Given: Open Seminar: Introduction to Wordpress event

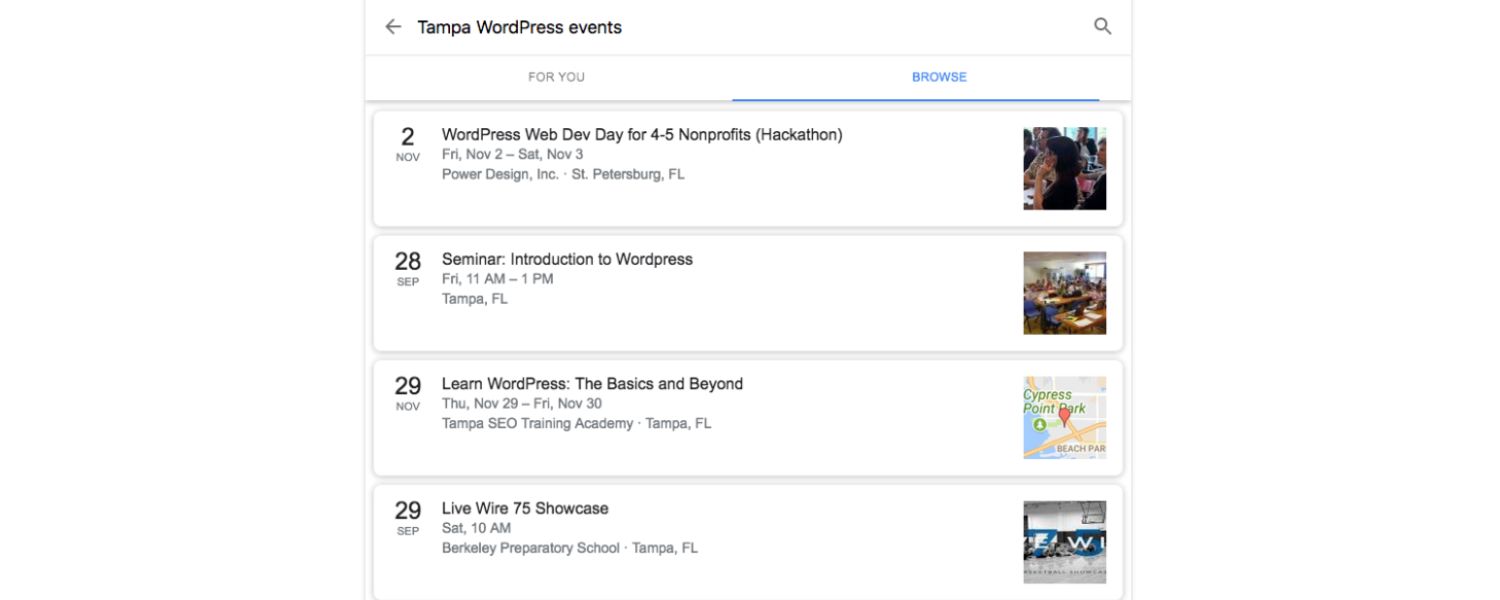Looking at the screenshot, I should (567, 259).
